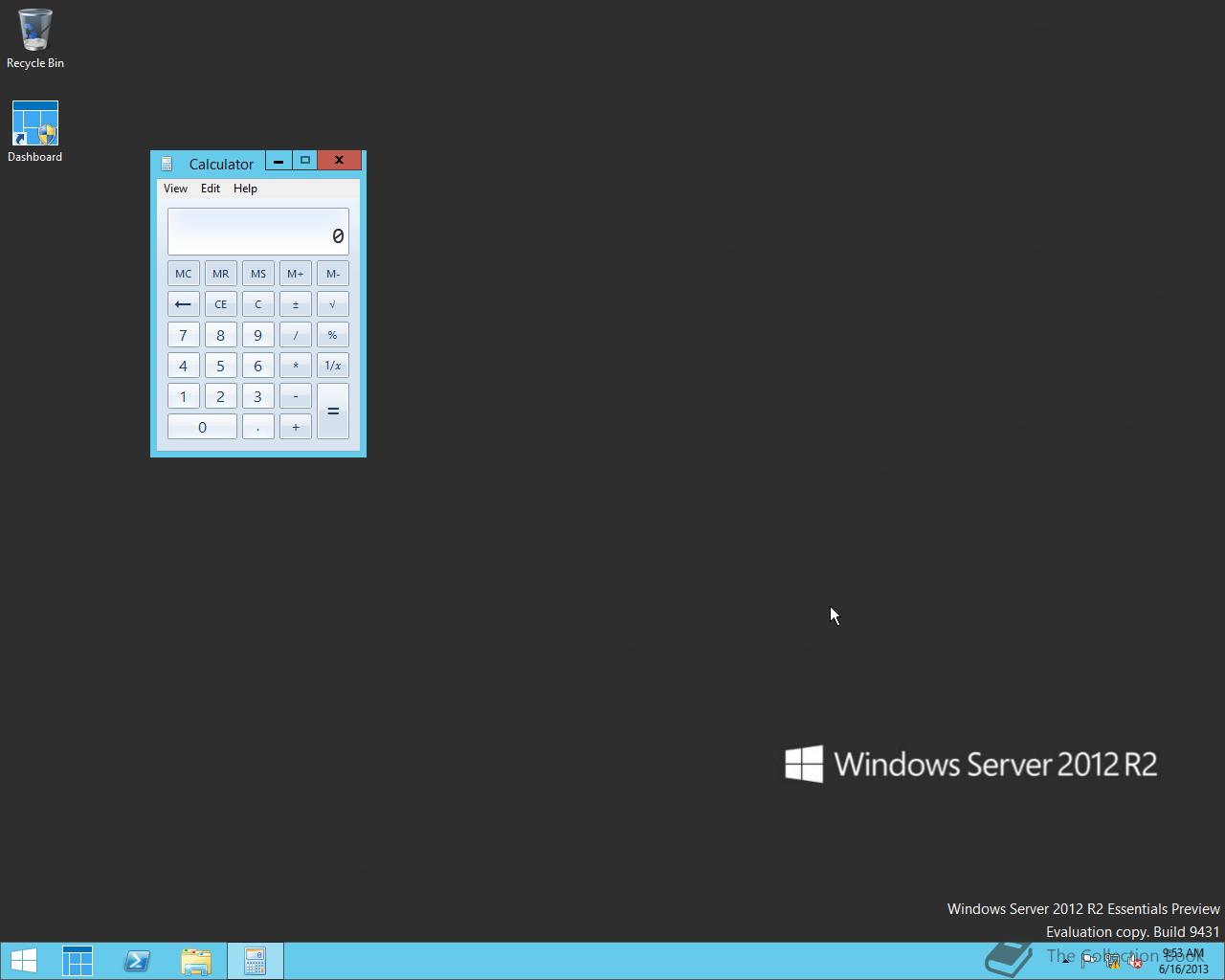1225x980 pixels.
Task: Click the network warning tray icon
Action: 1112,962
